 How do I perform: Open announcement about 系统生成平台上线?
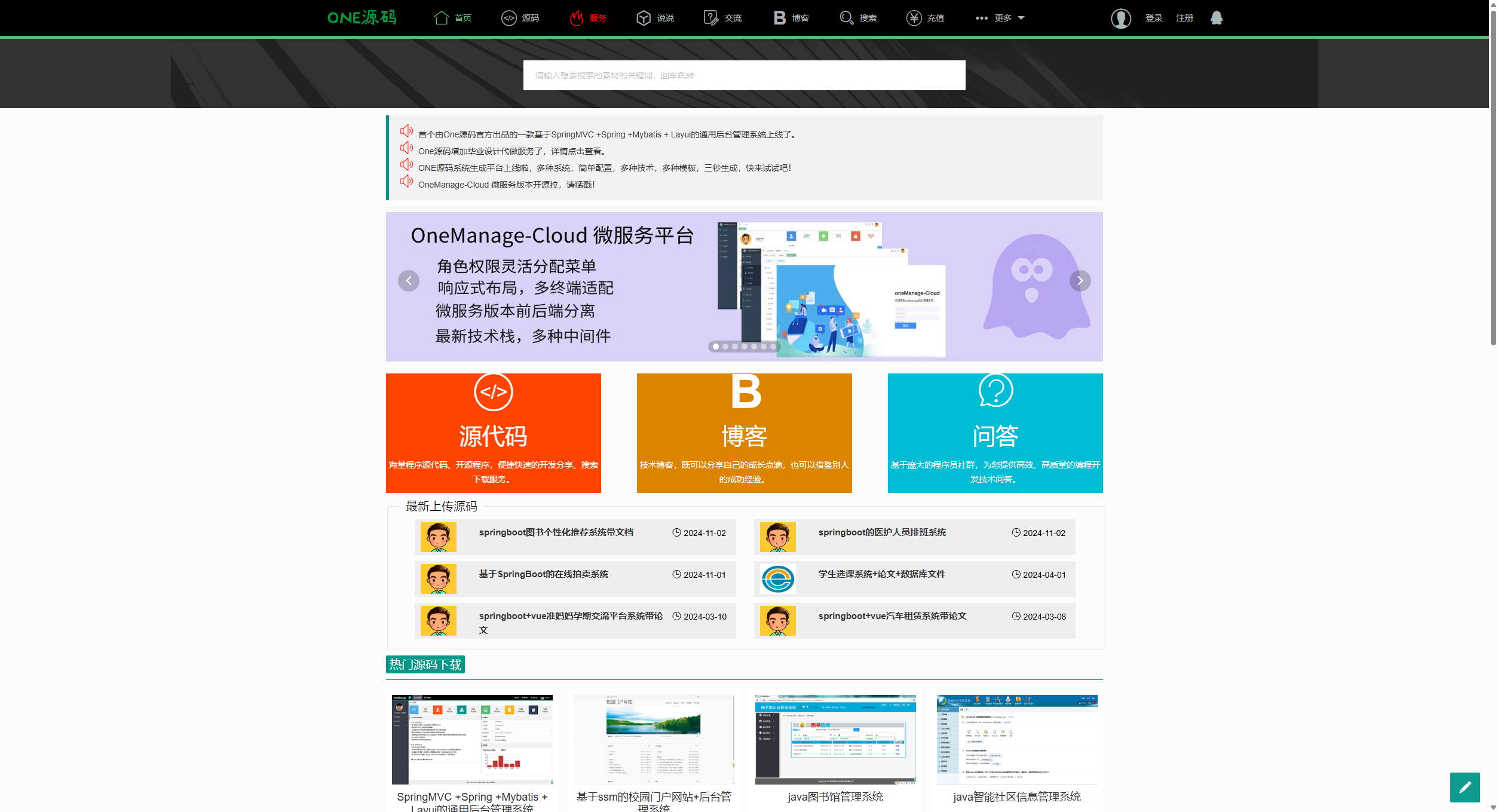(x=605, y=168)
